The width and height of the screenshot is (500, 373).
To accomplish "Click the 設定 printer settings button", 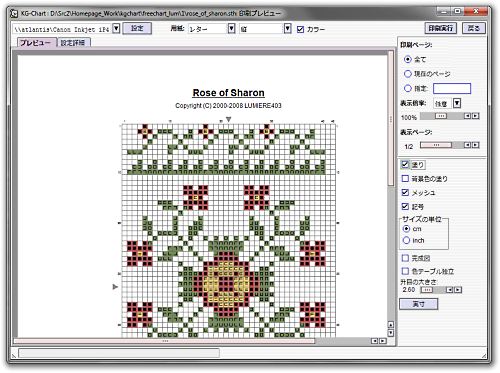I will pos(137,28).
